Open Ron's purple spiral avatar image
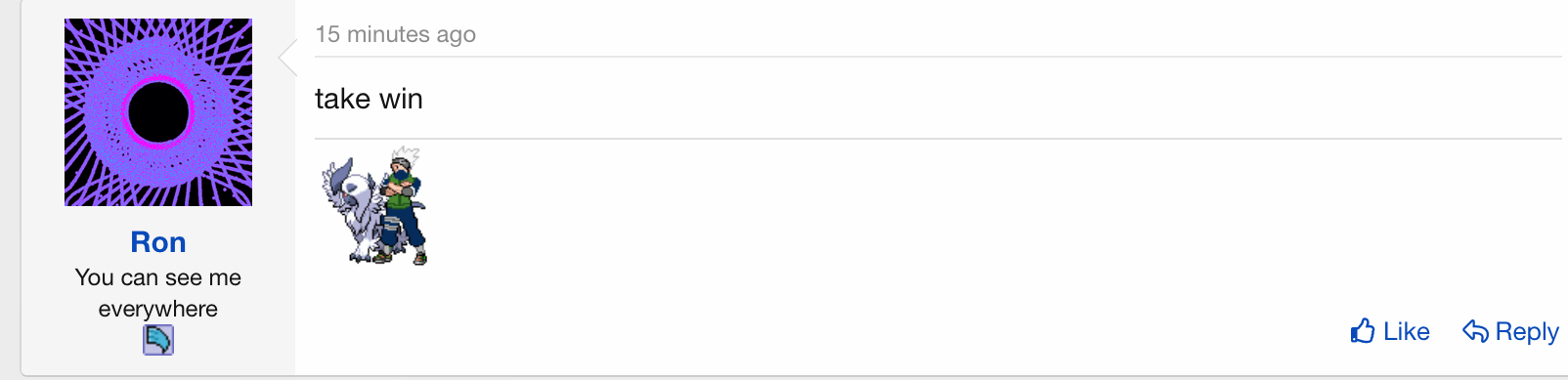Image resolution: width=1568 pixels, height=380 pixels. pyautogui.click(x=158, y=112)
